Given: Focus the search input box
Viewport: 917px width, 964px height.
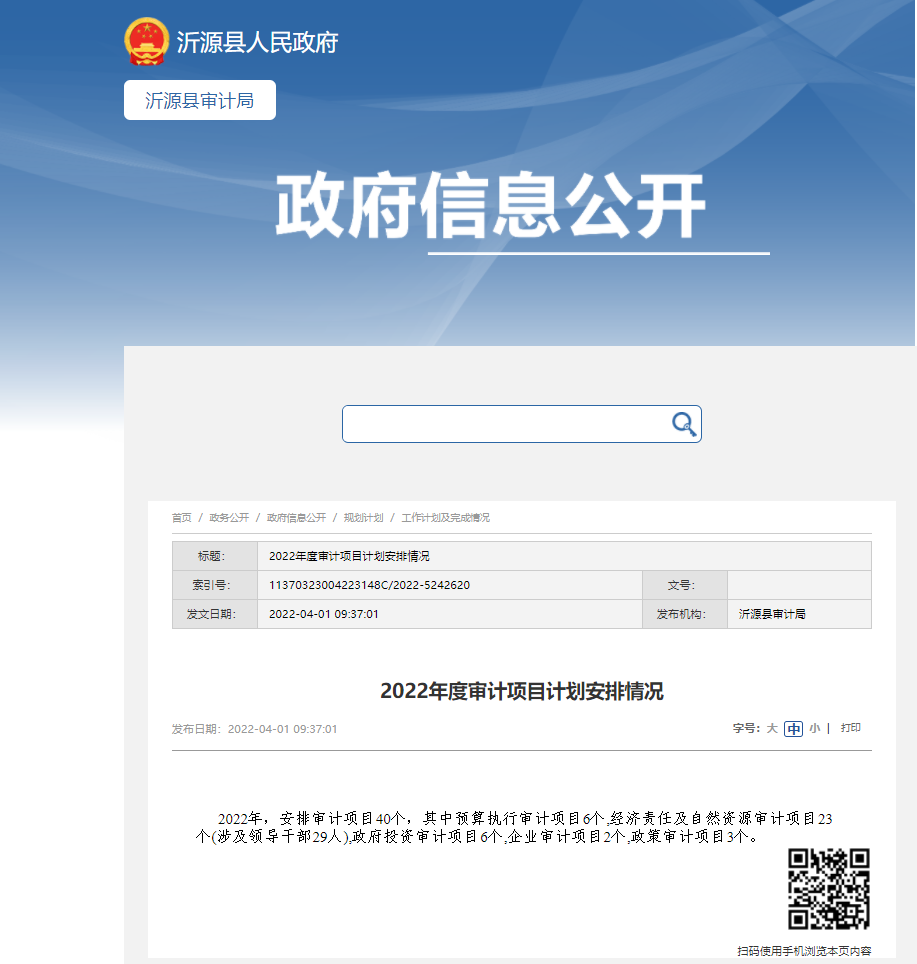Looking at the screenshot, I should (x=505, y=424).
